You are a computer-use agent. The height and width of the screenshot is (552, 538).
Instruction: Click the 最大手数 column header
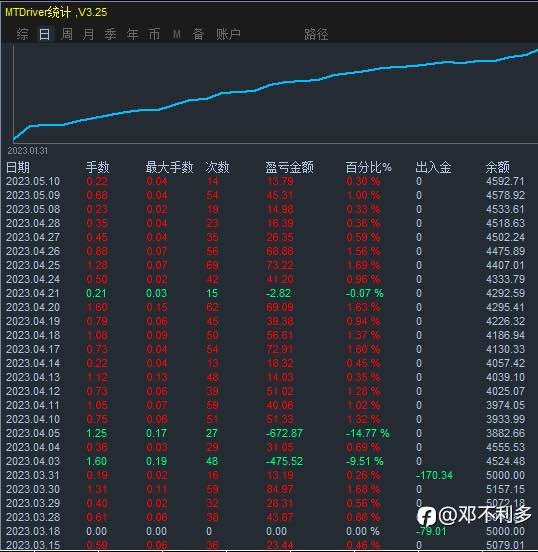[x=169, y=167]
